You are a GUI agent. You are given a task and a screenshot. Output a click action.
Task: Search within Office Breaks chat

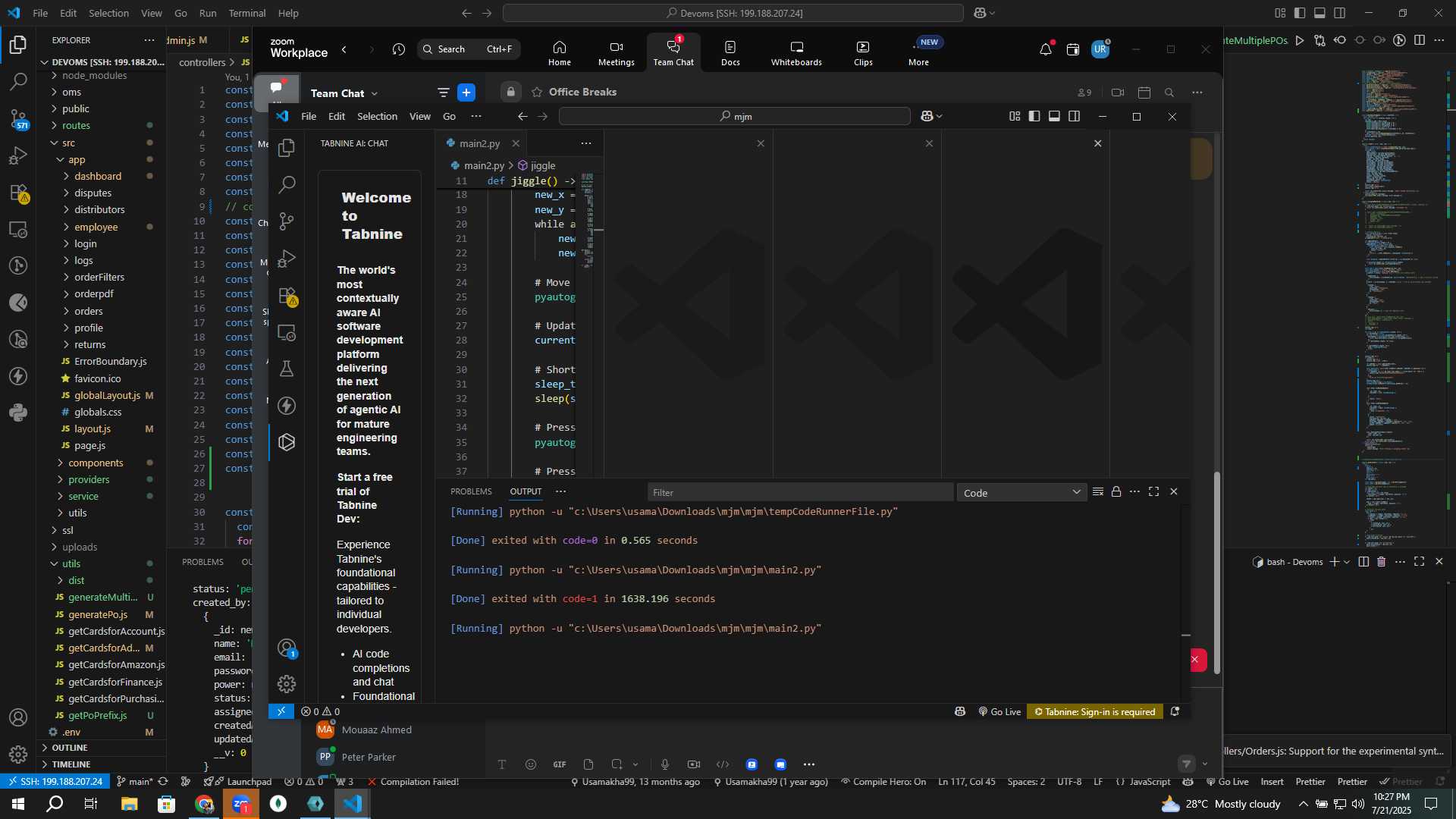(x=1169, y=93)
